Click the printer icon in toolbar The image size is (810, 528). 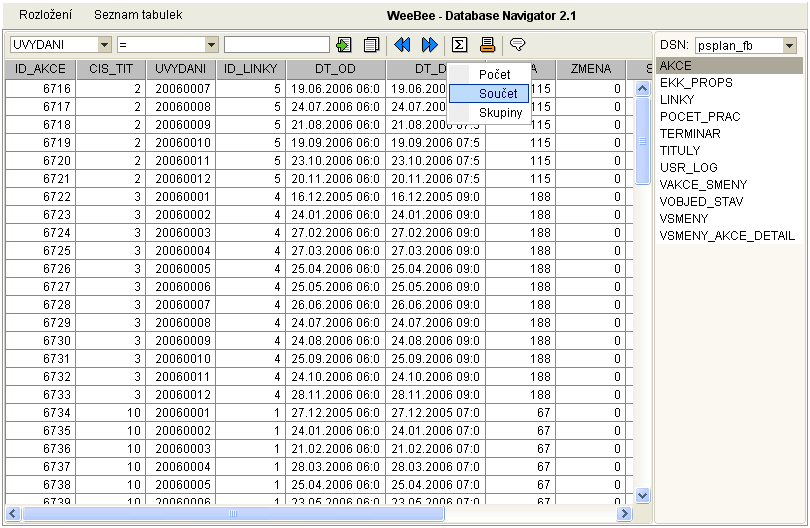click(488, 45)
